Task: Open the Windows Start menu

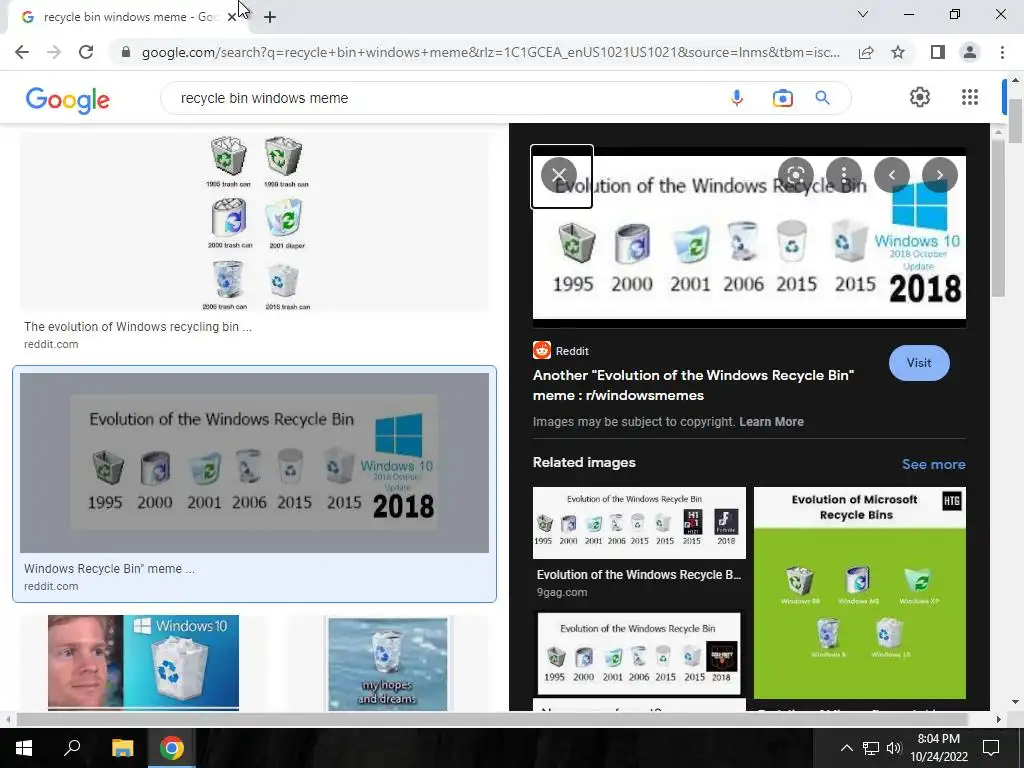Action: (24, 748)
